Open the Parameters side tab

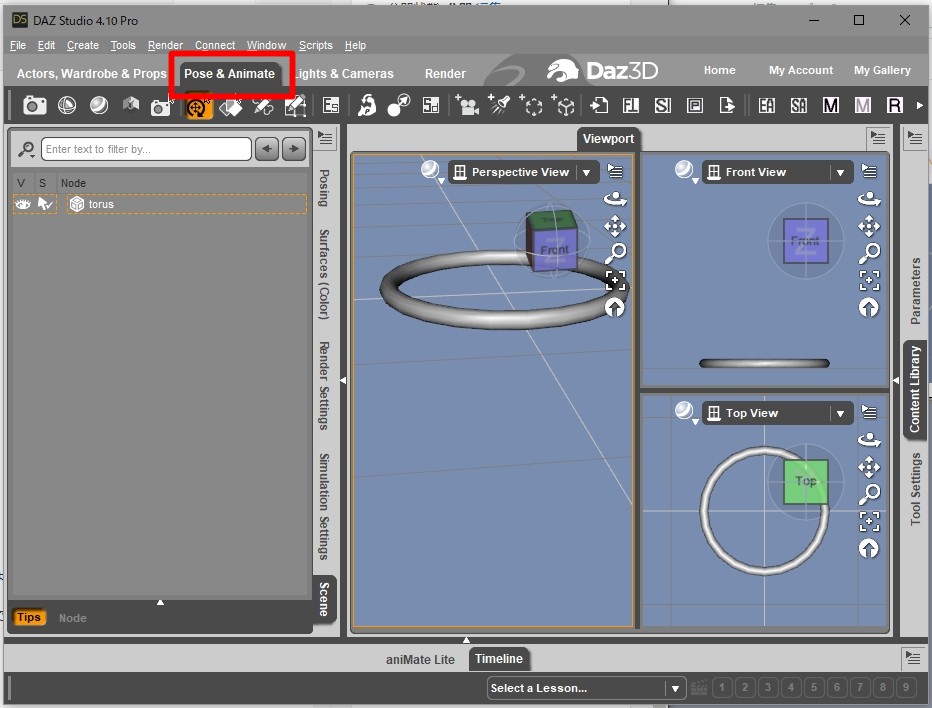(x=915, y=291)
